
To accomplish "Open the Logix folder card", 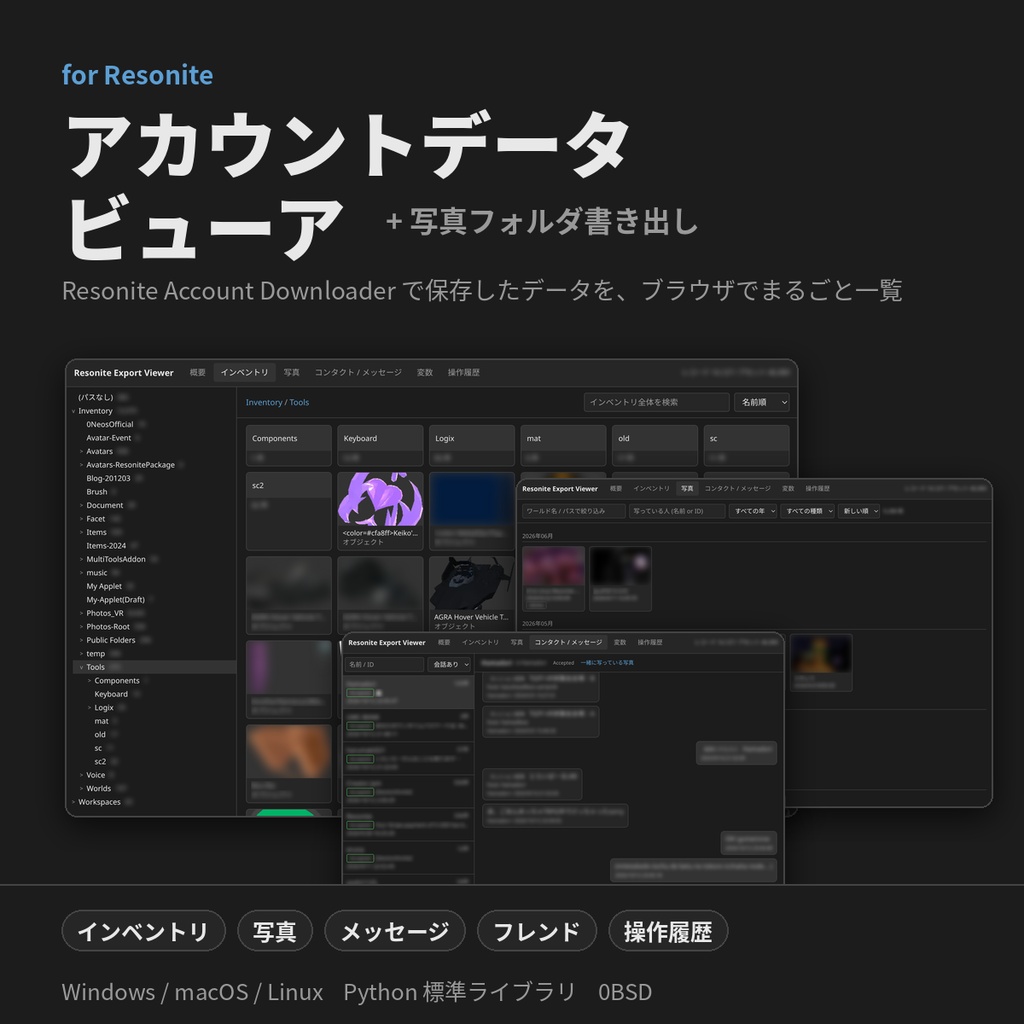I will tap(472, 445).
